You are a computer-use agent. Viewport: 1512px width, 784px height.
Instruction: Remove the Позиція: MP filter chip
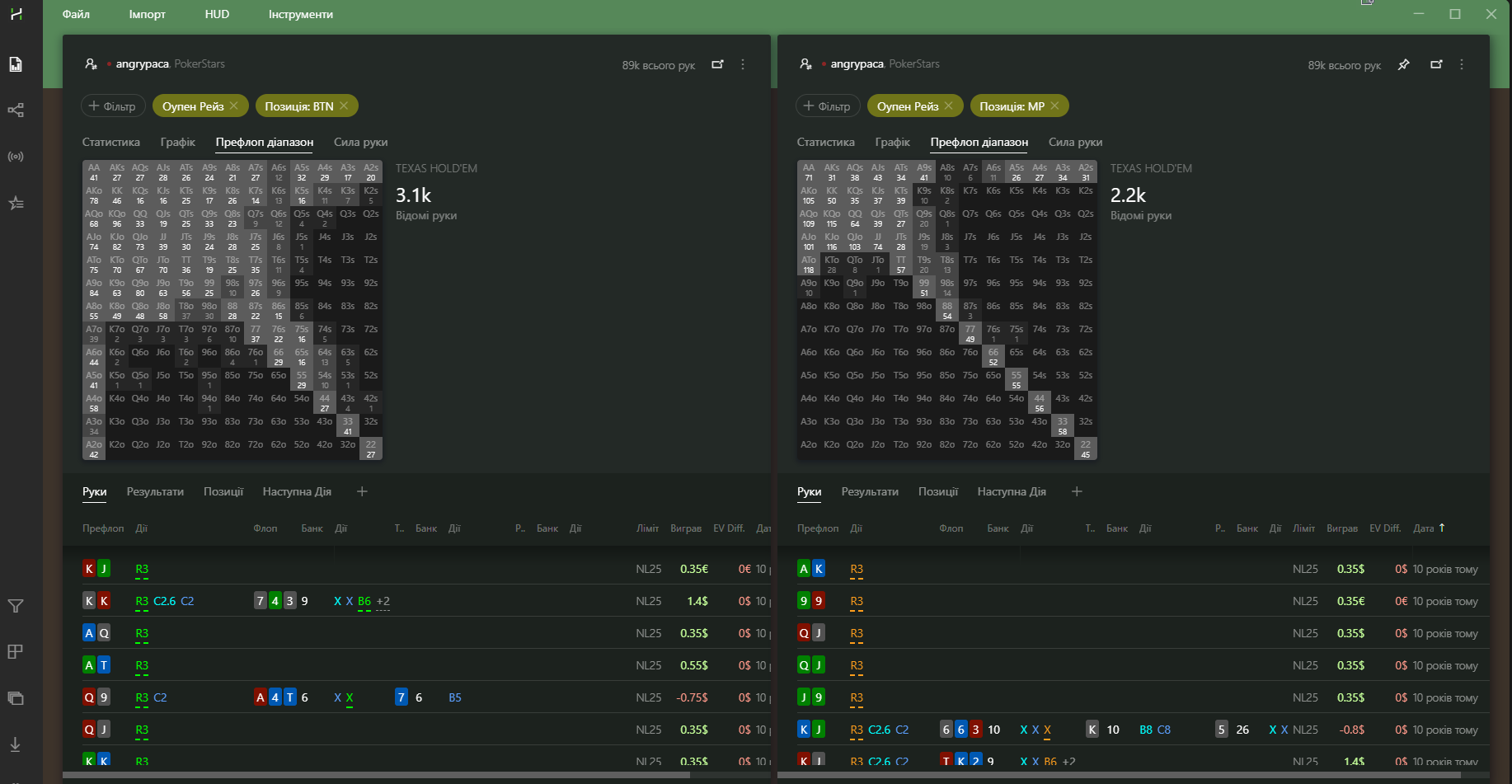point(1054,106)
